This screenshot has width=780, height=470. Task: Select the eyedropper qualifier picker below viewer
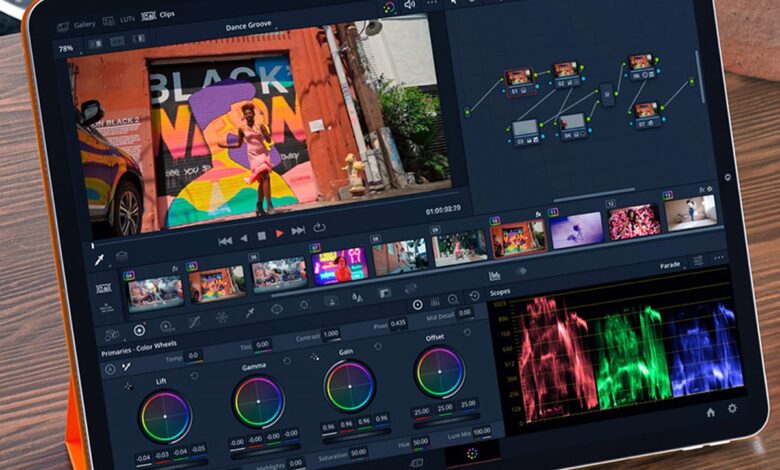click(x=99, y=260)
